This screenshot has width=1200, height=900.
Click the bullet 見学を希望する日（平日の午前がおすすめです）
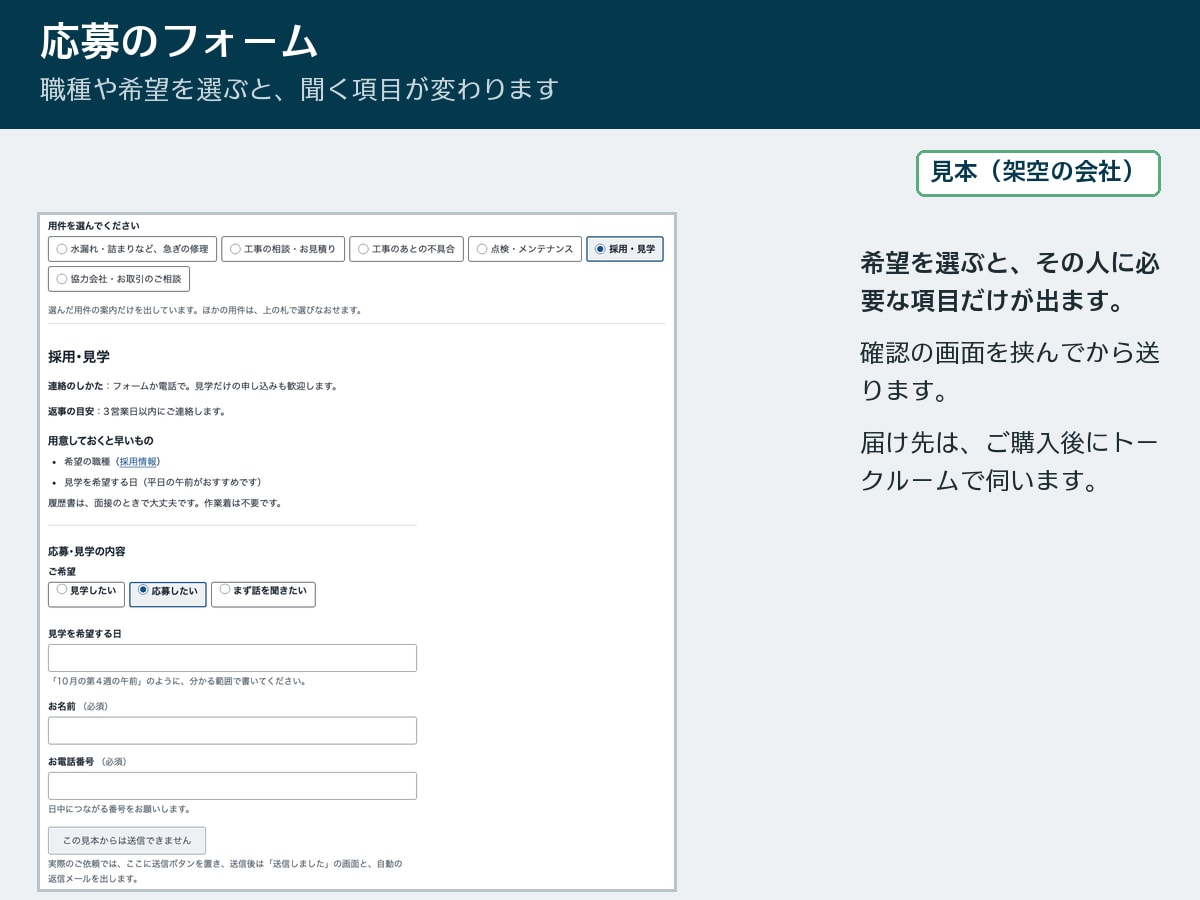coord(163,482)
